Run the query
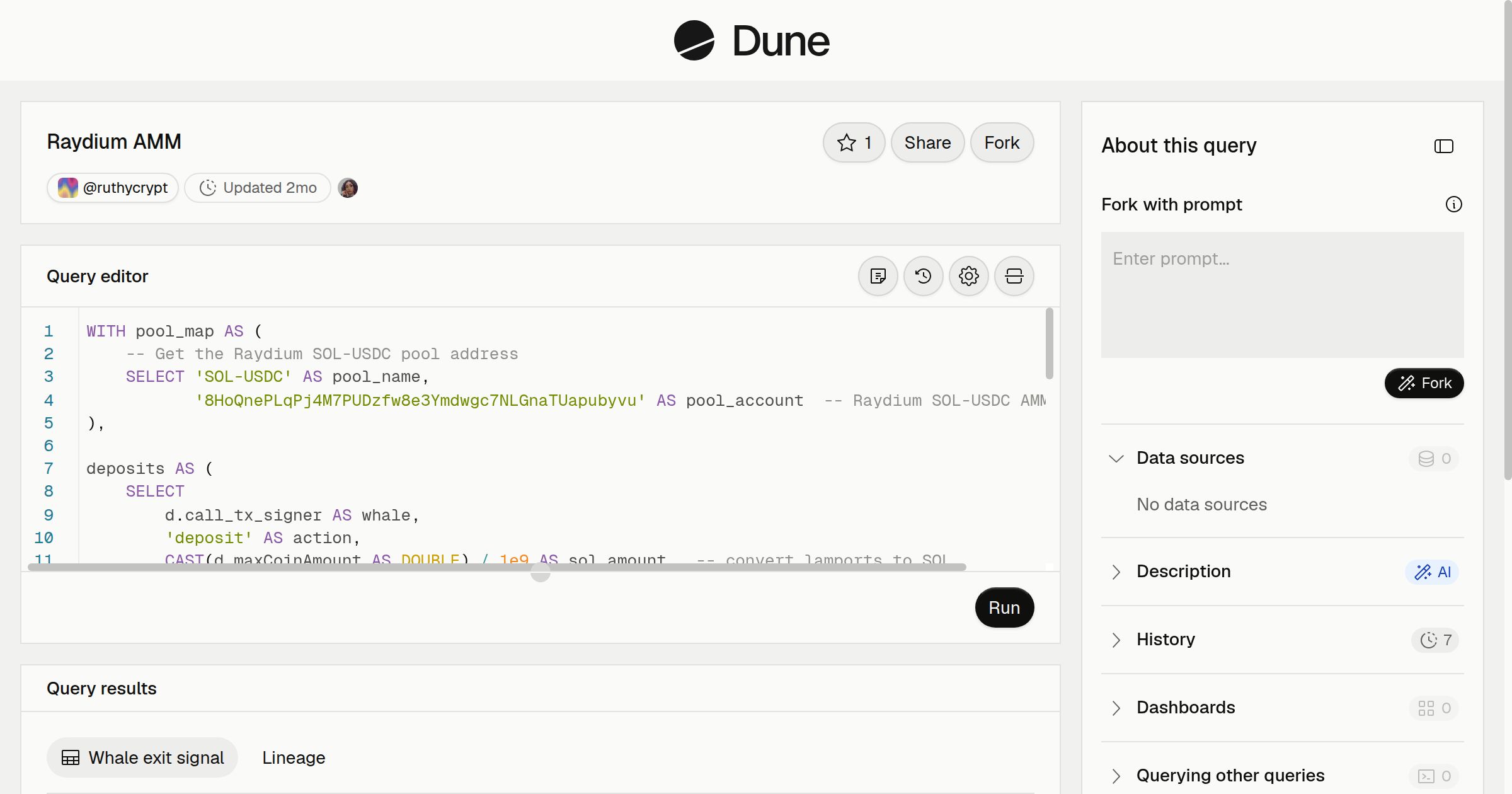 (1004, 607)
